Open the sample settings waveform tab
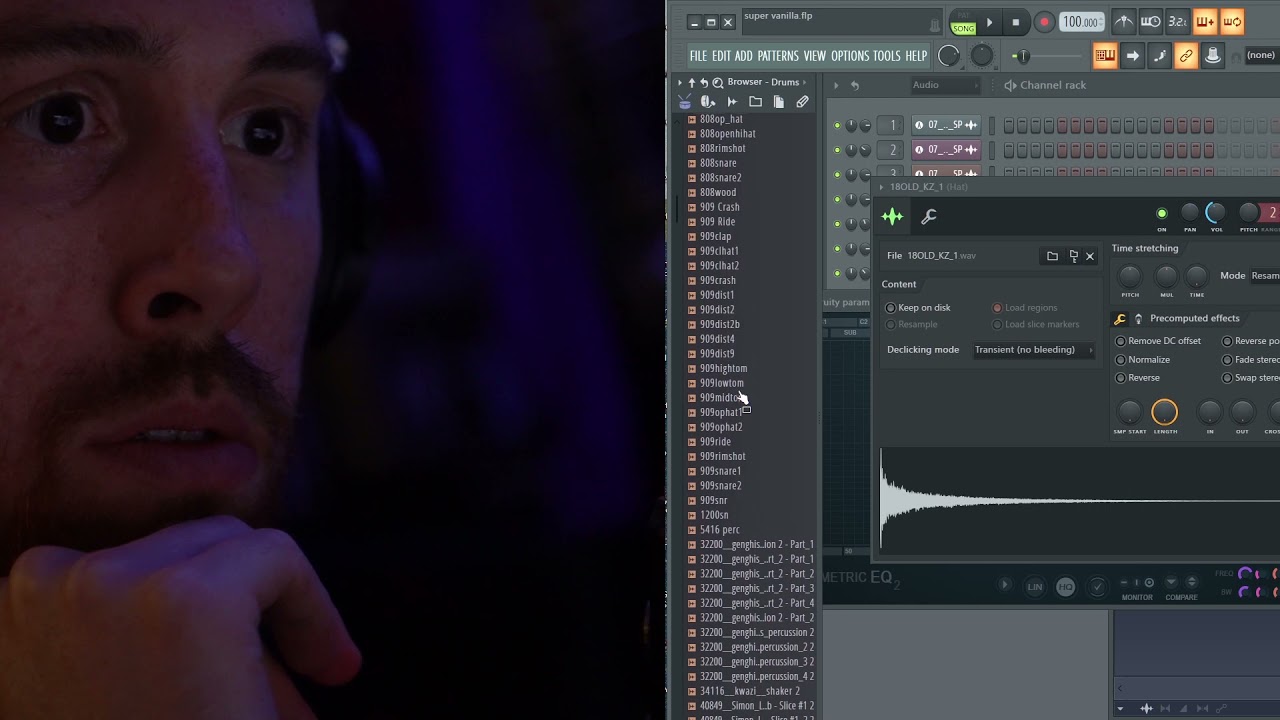Viewport: 1280px width, 720px height. [x=892, y=216]
